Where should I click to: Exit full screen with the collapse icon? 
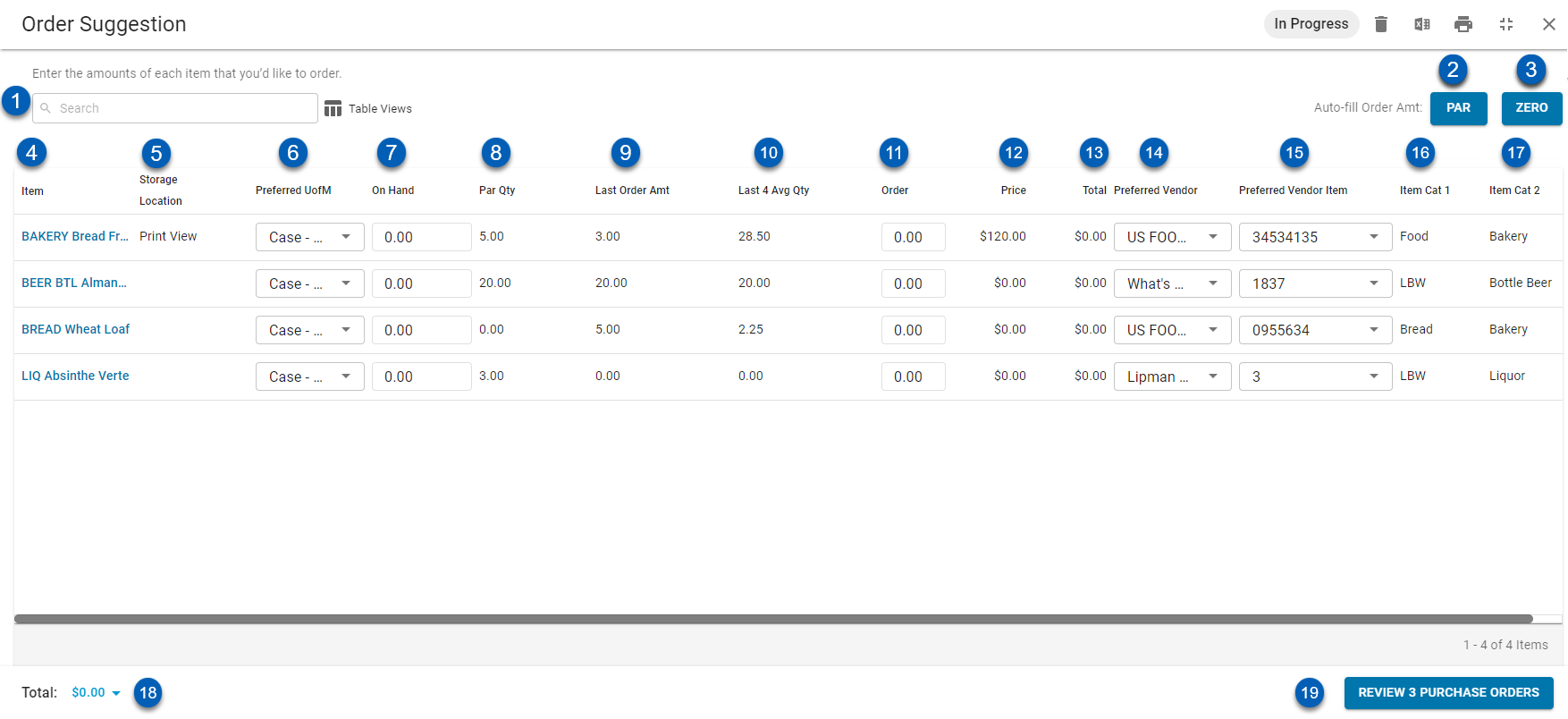tap(1506, 24)
